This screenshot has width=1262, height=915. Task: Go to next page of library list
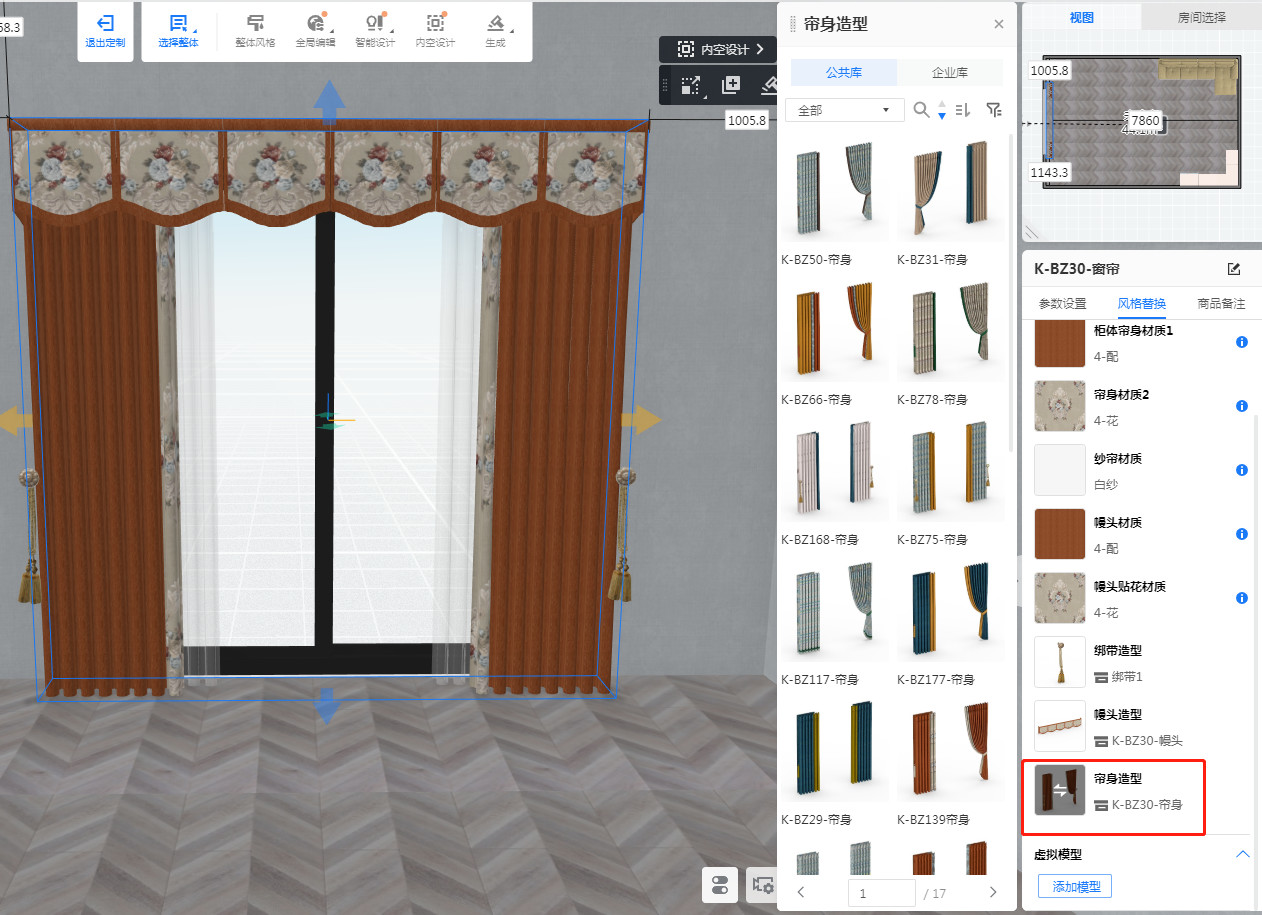pyautogui.click(x=993, y=892)
